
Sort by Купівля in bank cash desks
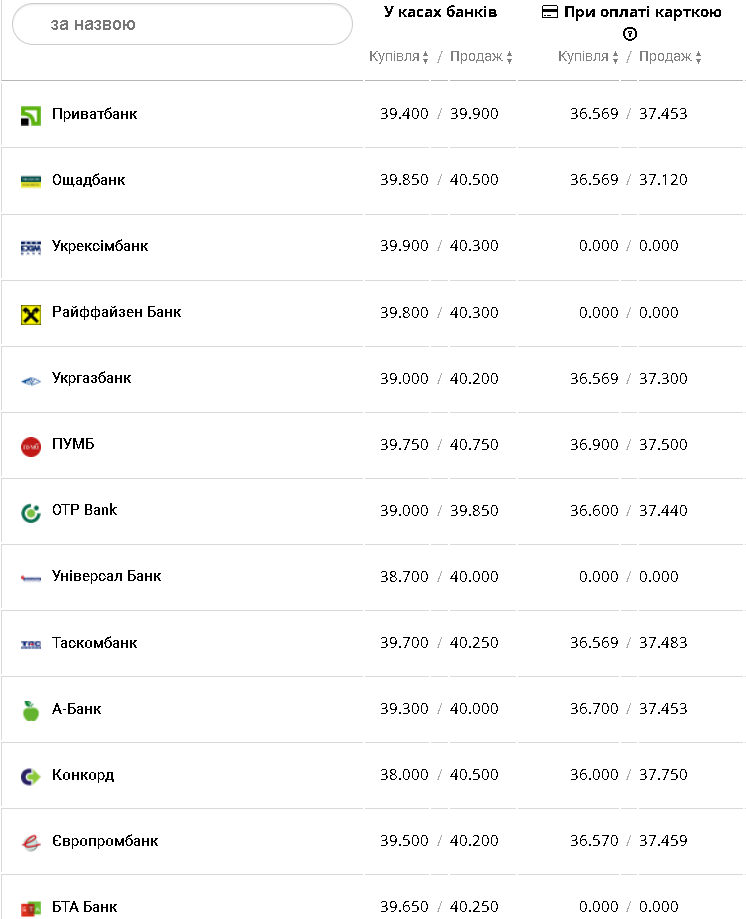[398, 57]
